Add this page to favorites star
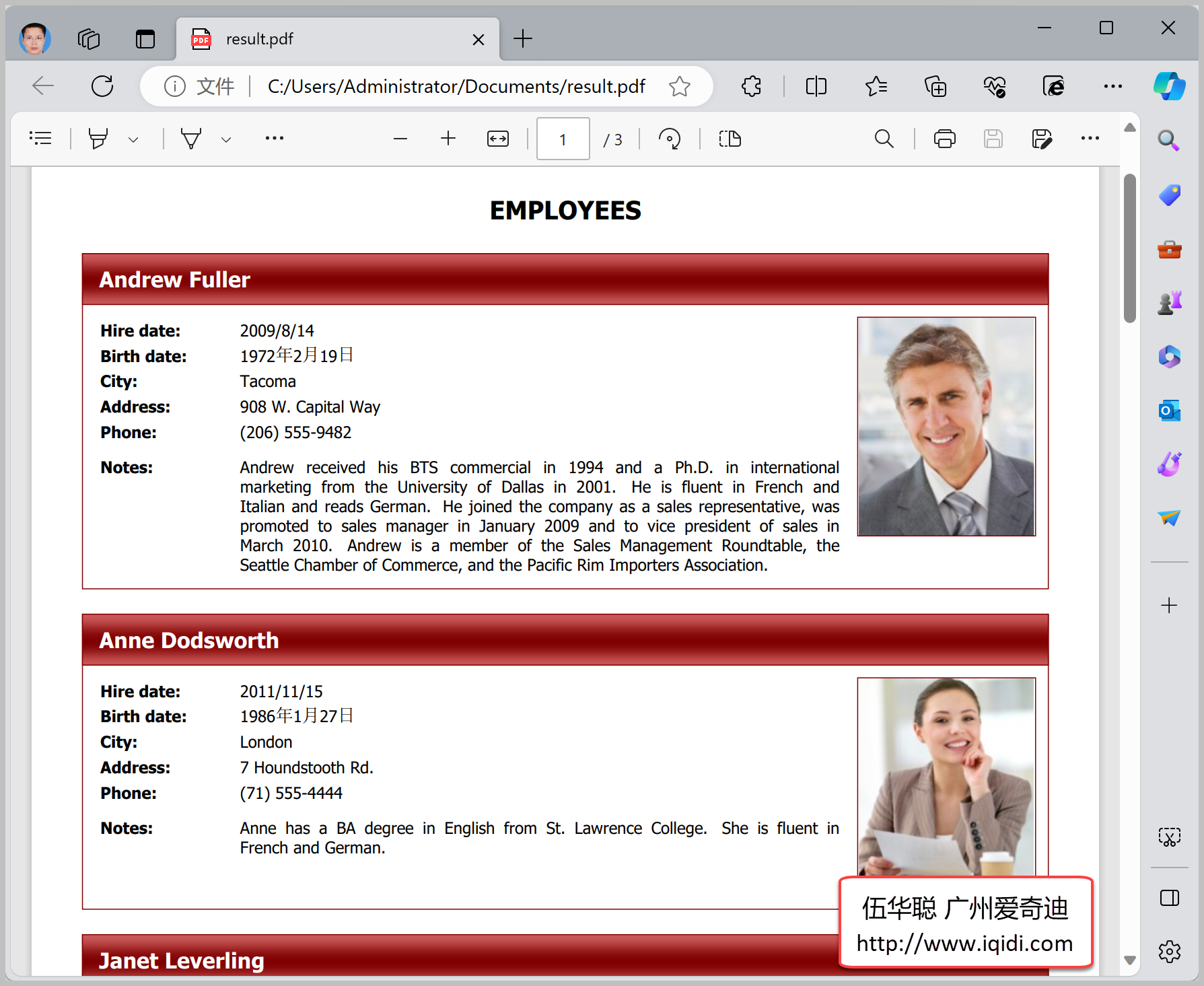The height and width of the screenshot is (986, 1204). point(680,86)
